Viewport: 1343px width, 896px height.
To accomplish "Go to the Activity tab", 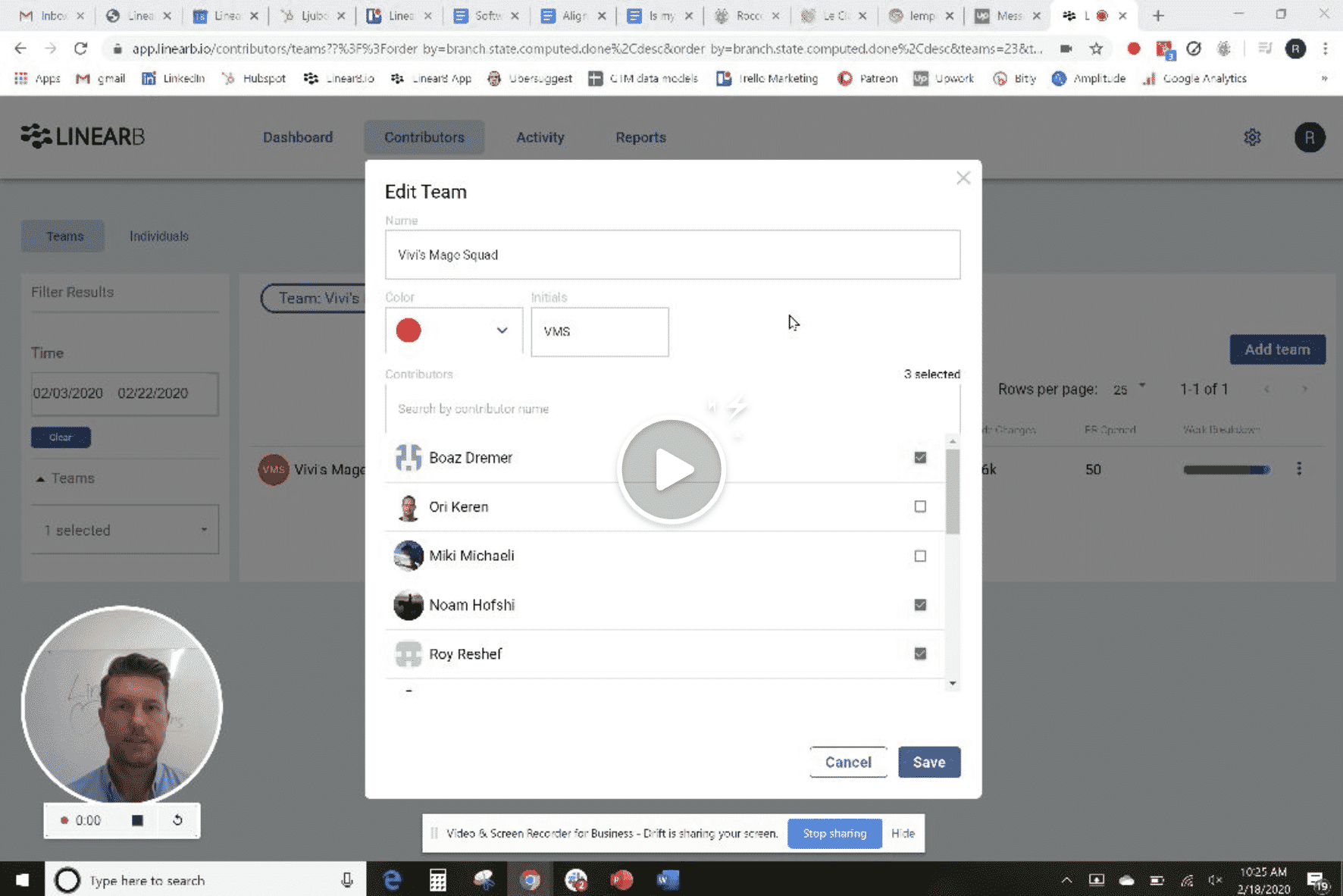I will (540, 137).
